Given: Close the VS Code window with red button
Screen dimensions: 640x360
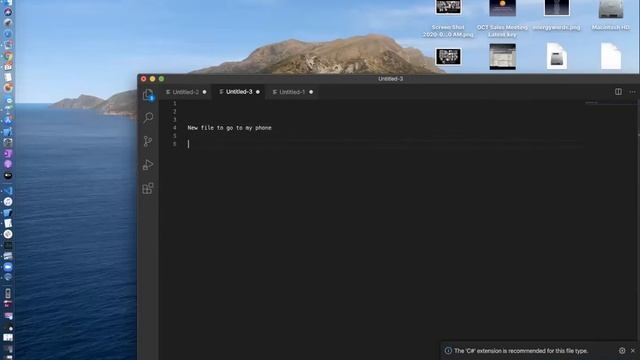Looking at the screenshot, I should [x=144, y=79].
